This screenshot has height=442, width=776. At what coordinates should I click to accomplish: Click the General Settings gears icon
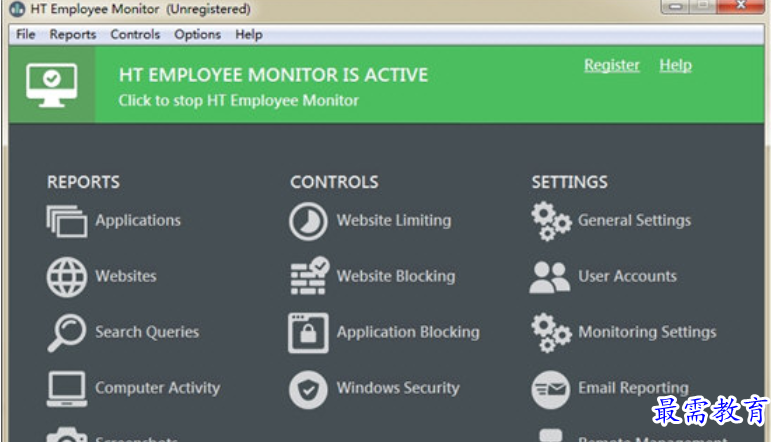click(x=551, y=221)
